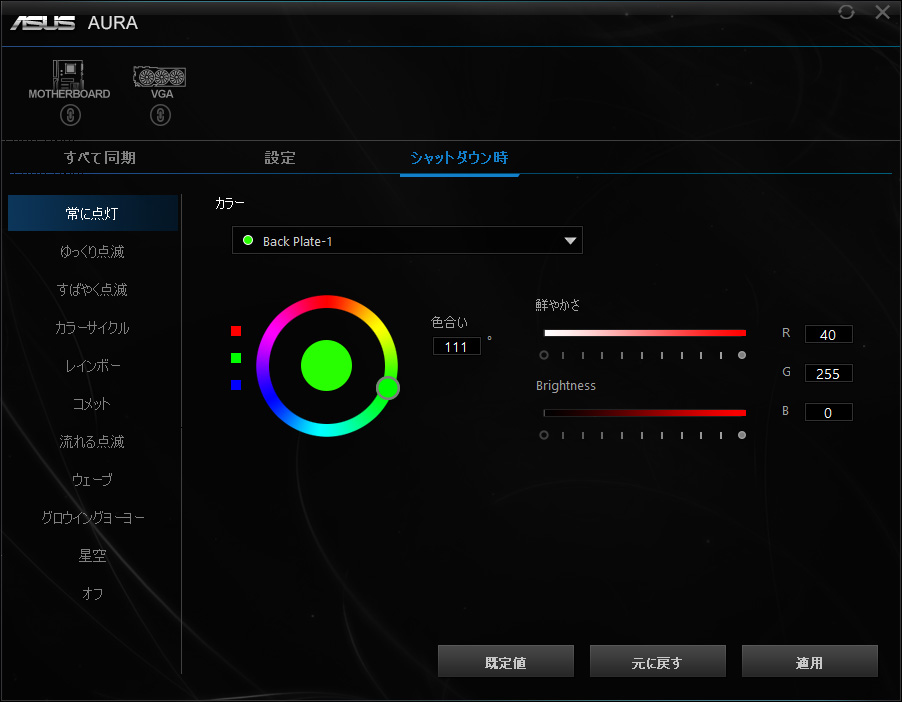Click the G value input field
This screenshot has width=902, height=702.
pos(828,373)
